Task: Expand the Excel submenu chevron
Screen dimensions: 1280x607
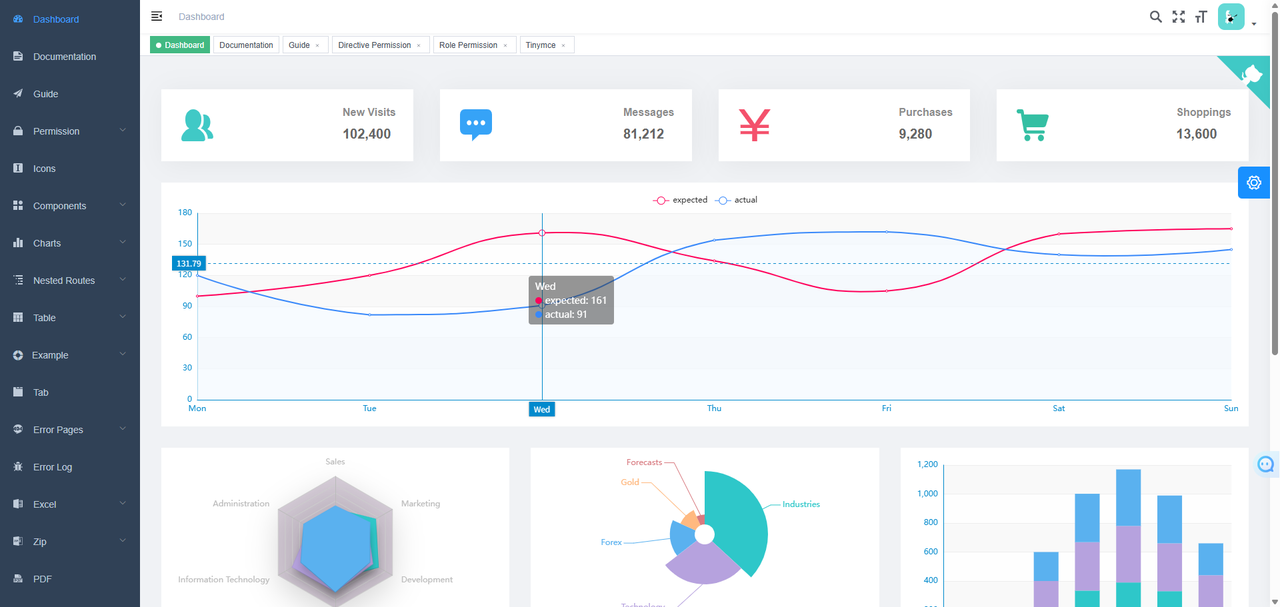Action: point(122,503)
